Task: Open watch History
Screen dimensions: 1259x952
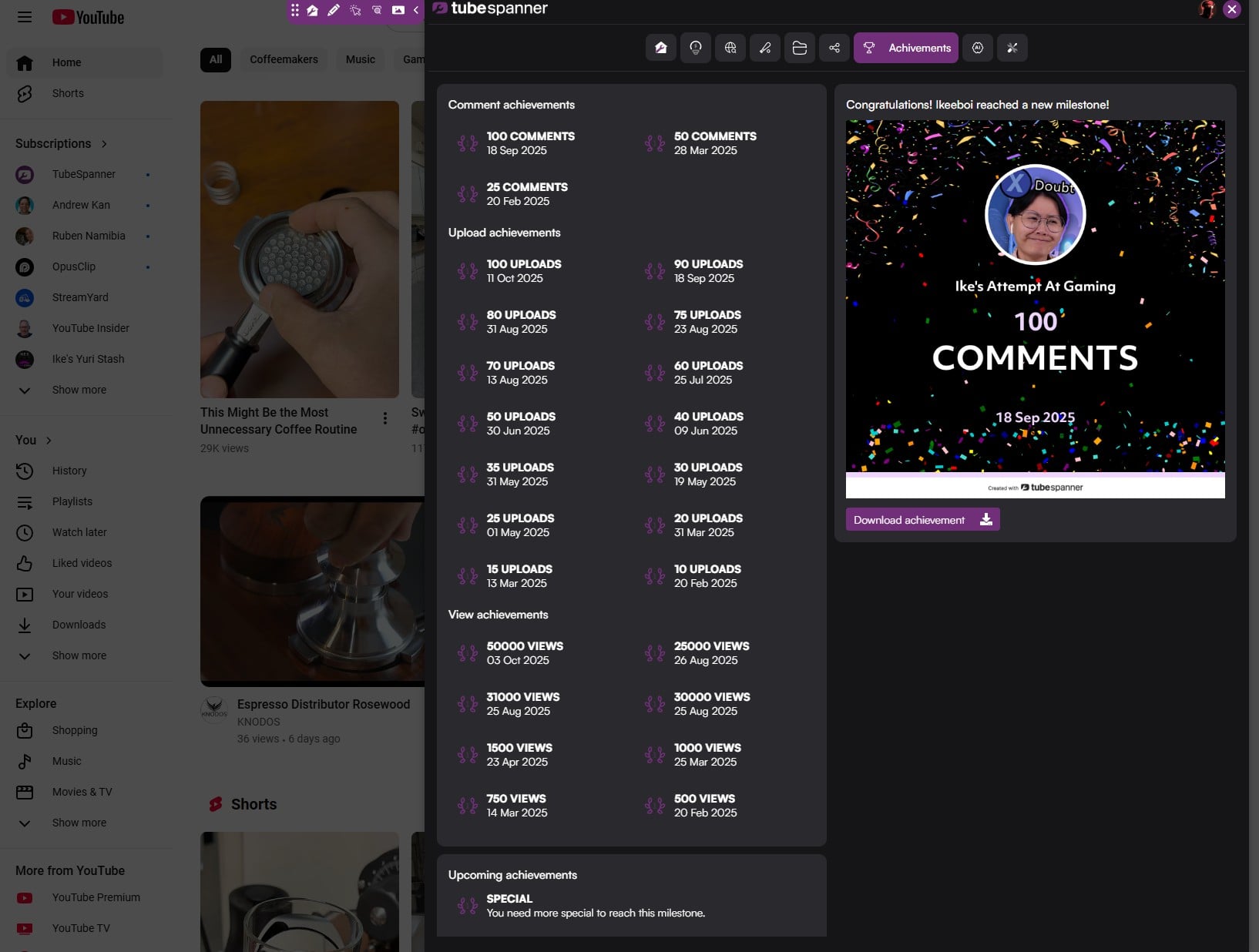Action: click(x=85, y=471)
